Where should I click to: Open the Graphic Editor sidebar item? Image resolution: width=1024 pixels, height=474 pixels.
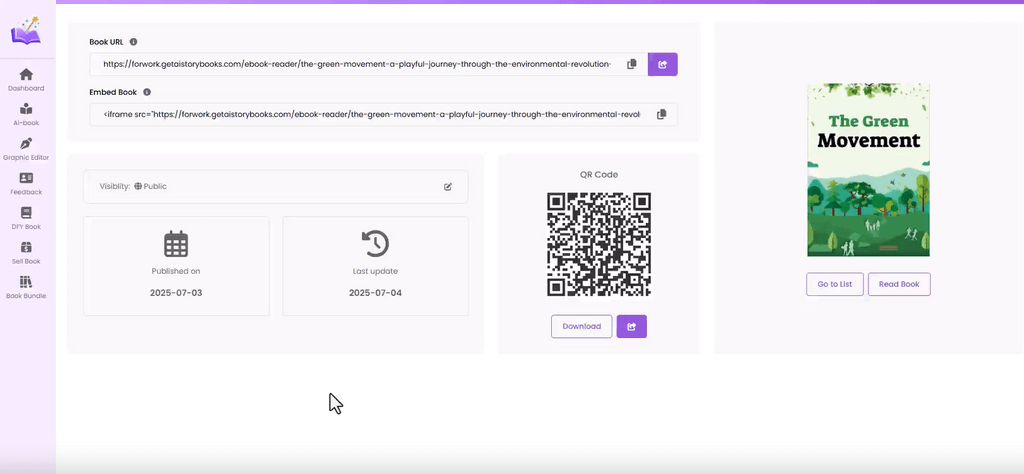[26, 149]
